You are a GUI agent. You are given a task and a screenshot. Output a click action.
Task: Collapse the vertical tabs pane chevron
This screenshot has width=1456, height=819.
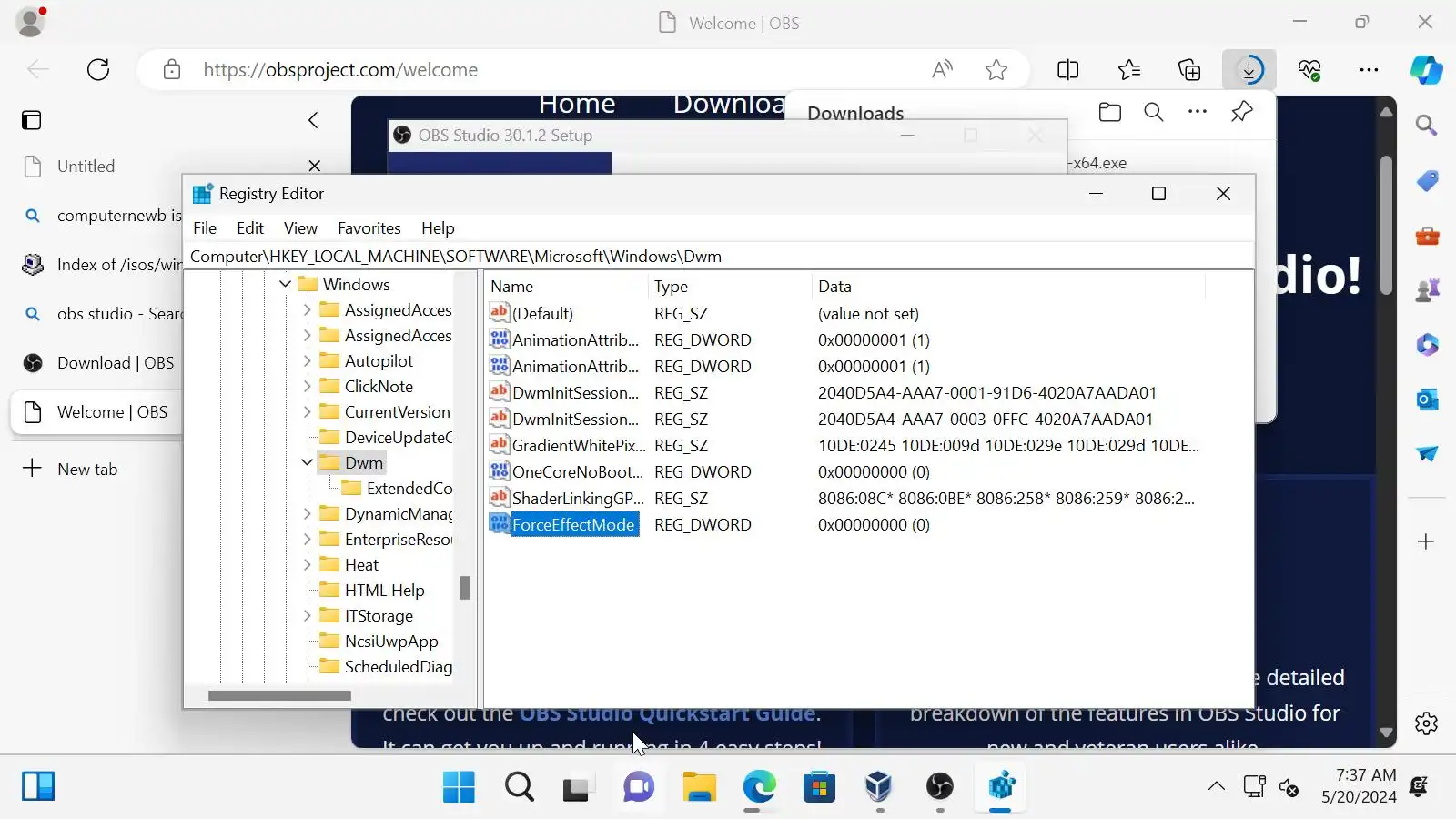[313, 120]
